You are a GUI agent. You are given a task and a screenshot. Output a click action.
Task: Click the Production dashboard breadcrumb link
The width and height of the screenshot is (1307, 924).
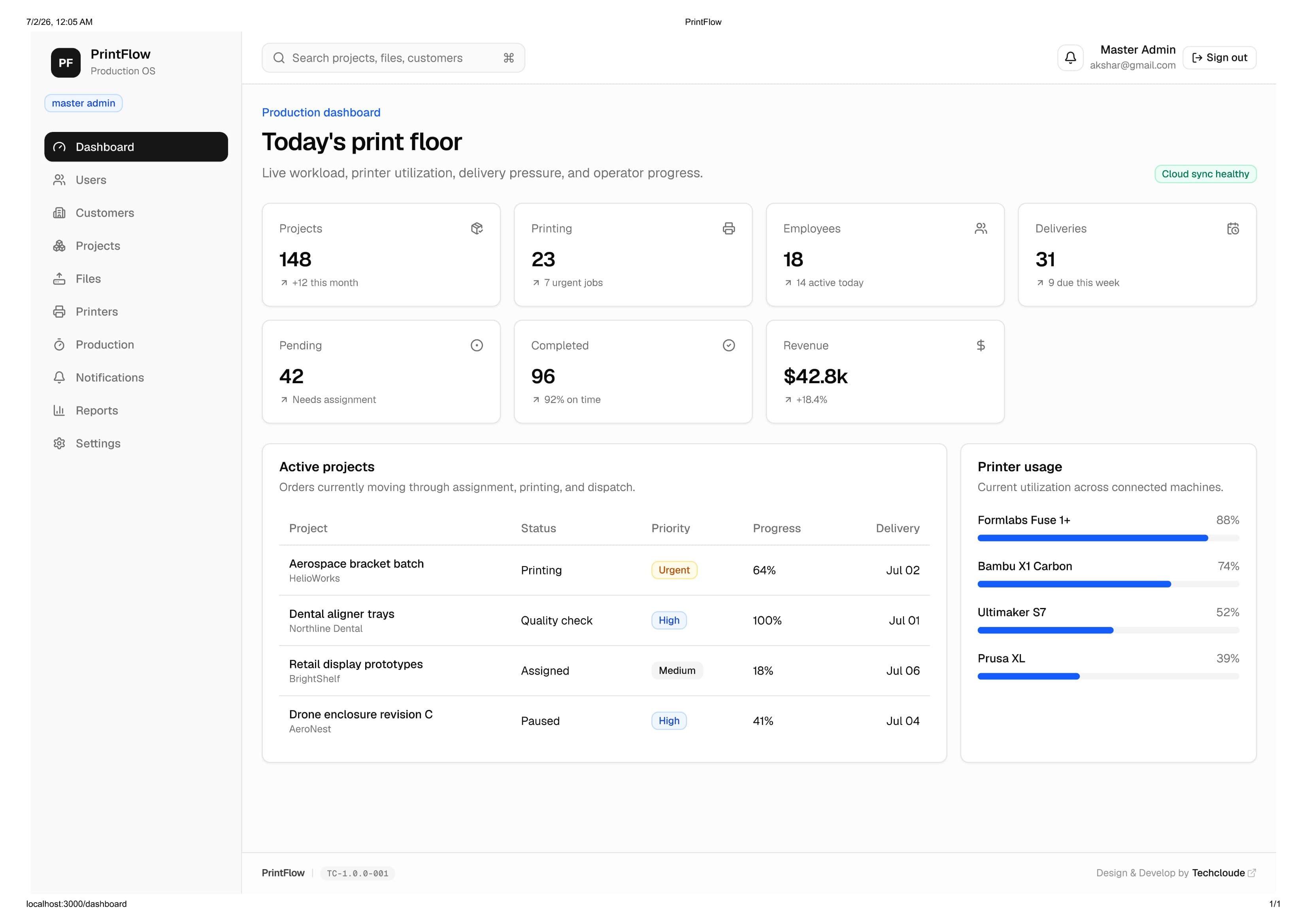tap(321, 113)
